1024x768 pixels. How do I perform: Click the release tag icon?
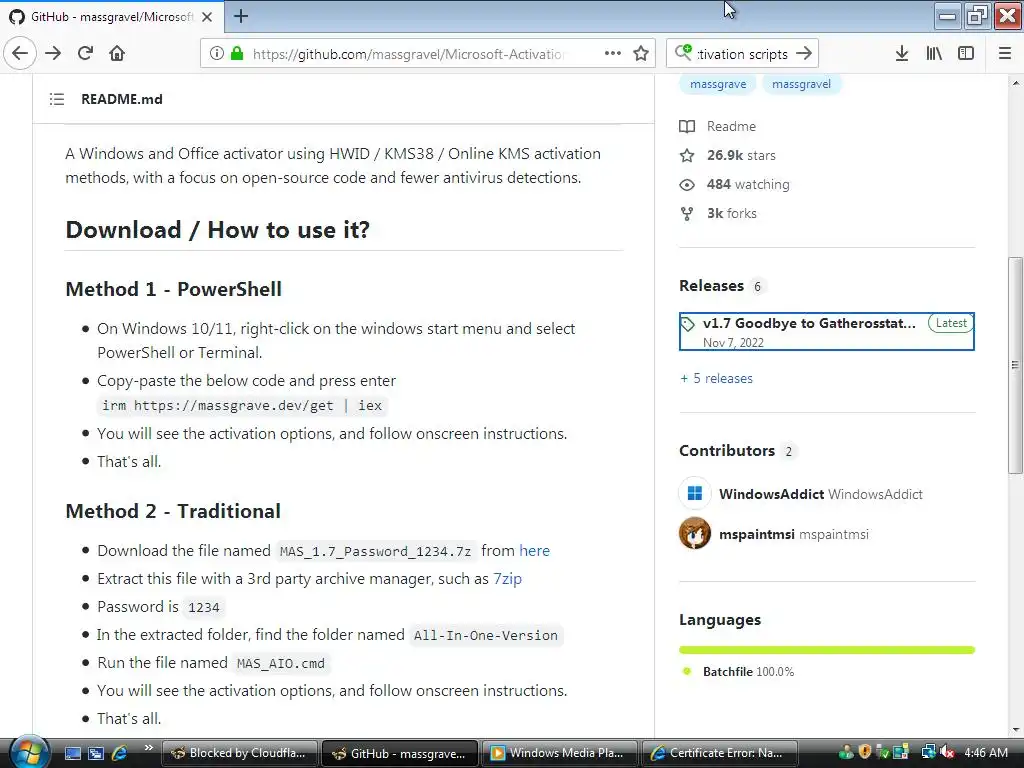[688, 324]
